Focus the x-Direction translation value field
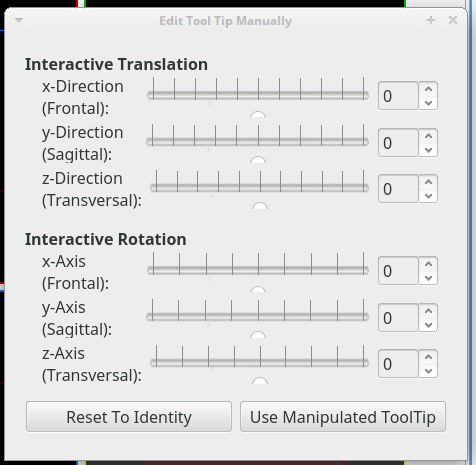 click(398, 96)
